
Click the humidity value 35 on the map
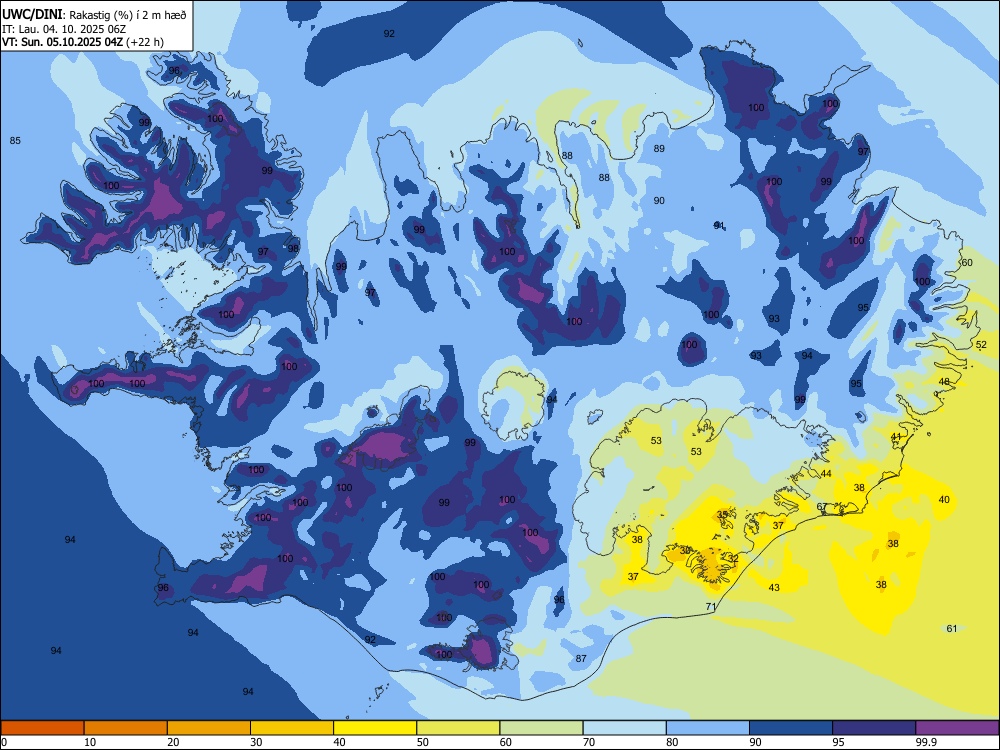pos(723,514)
